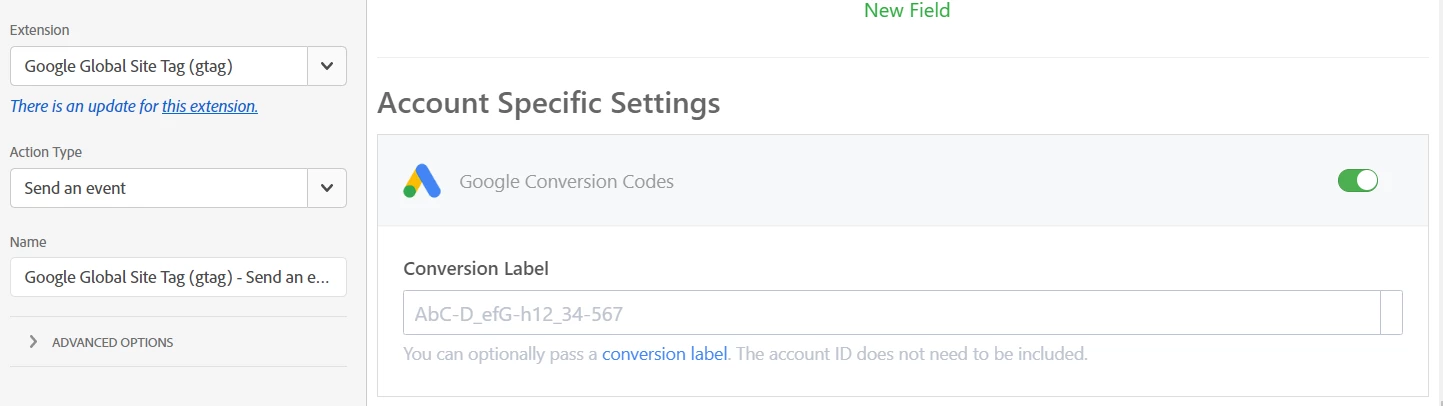Expand Advanced Options chevron
1443x406 pixels.
pyautogui.click(x=33, y=342)
